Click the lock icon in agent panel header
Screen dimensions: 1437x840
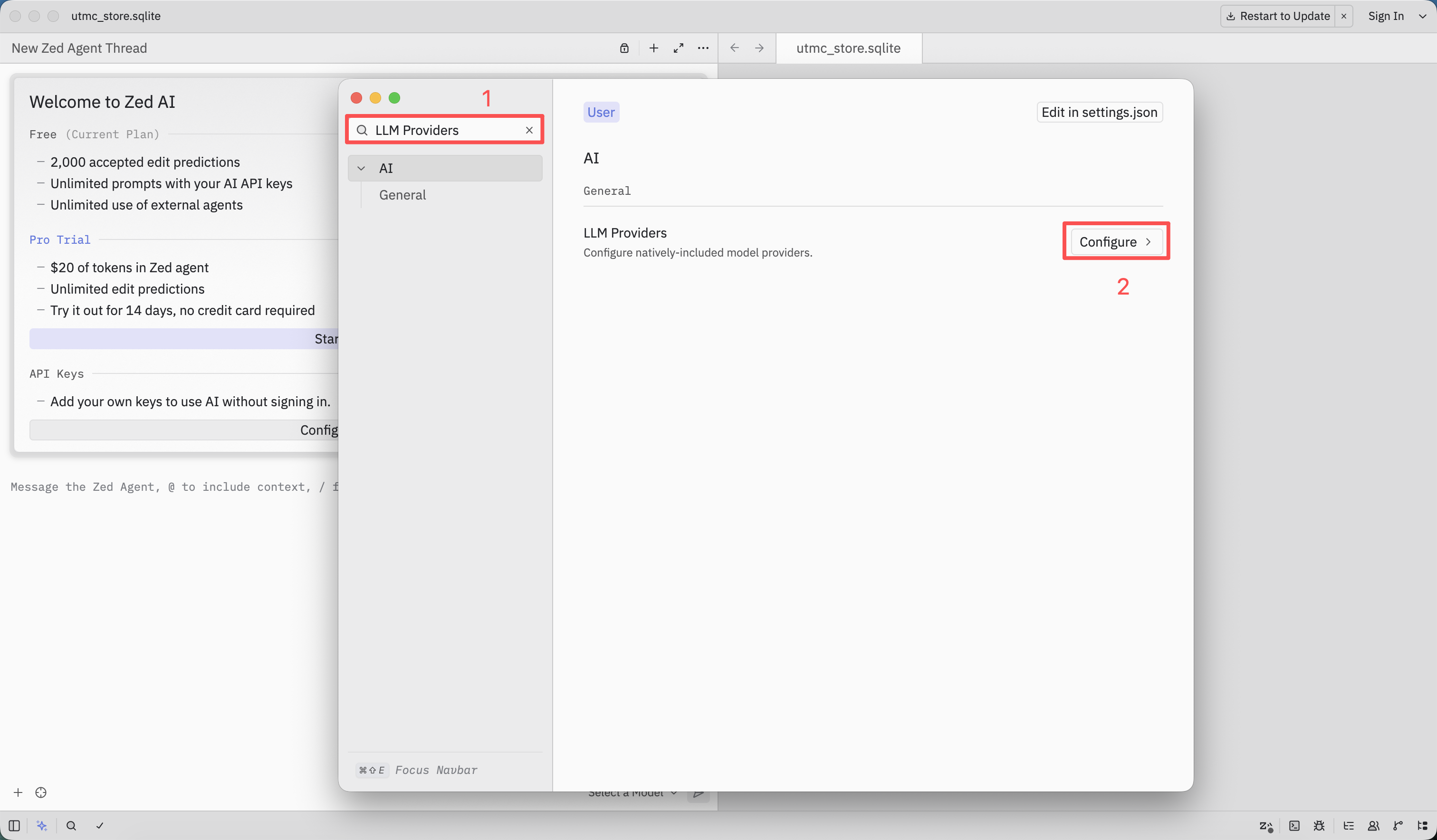[624, 48]
